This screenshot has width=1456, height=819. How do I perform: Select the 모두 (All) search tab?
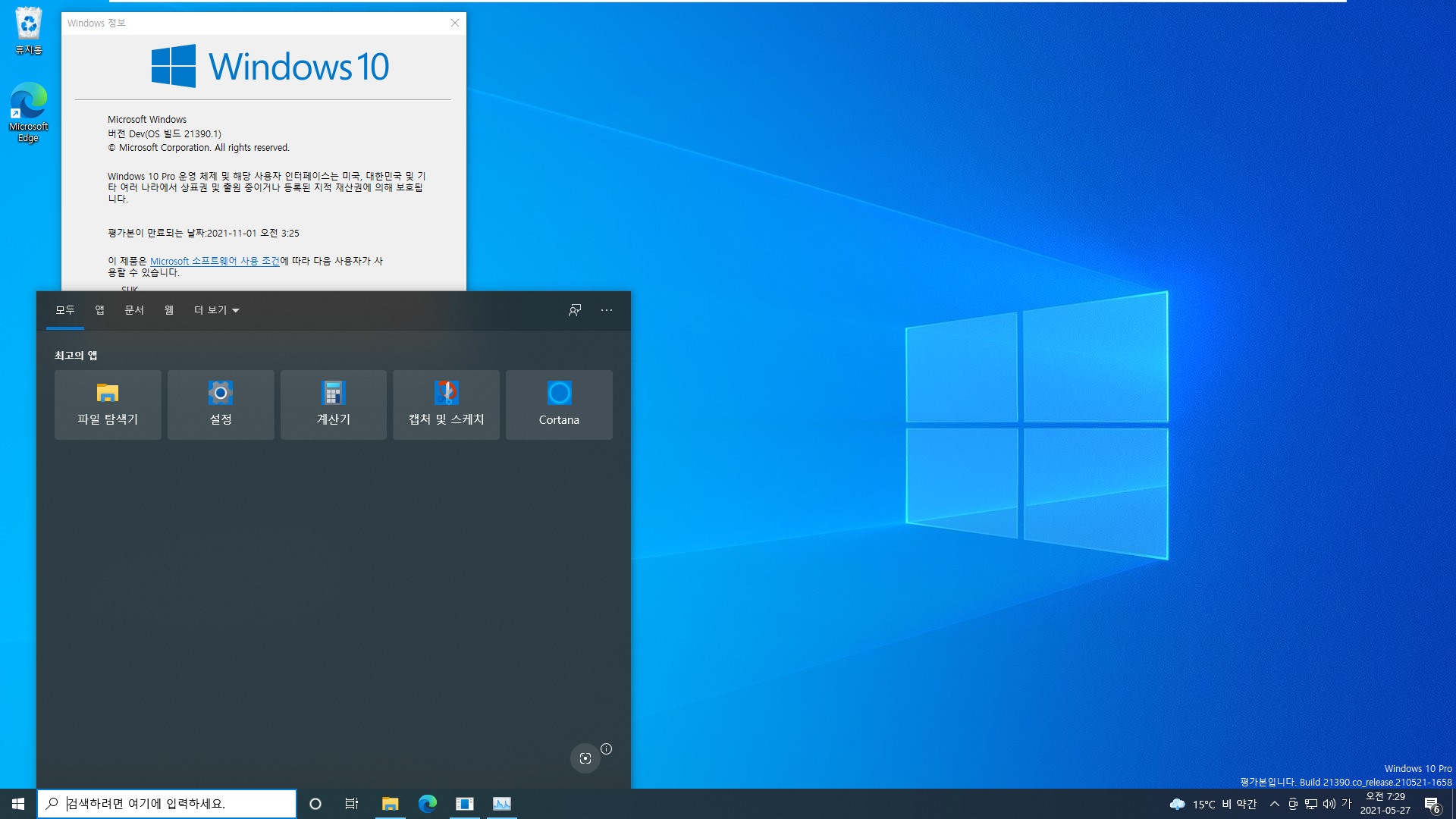click(x=65, y=310)
